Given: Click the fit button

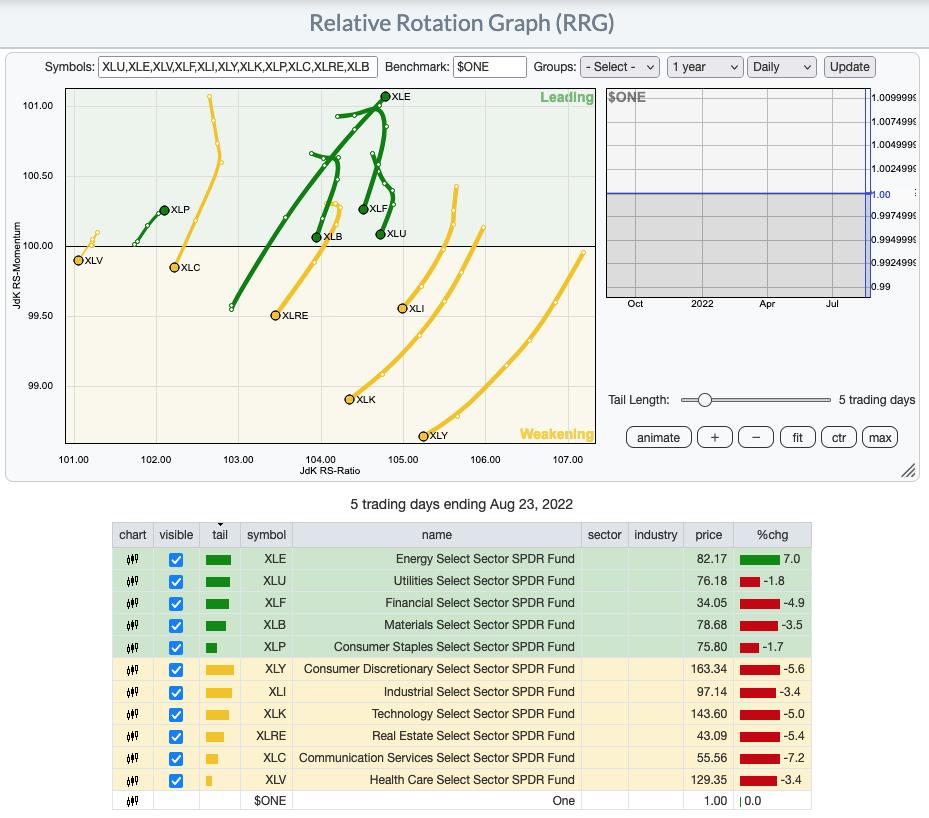Looking at the screenshot, I should click(x=797, y=438).
